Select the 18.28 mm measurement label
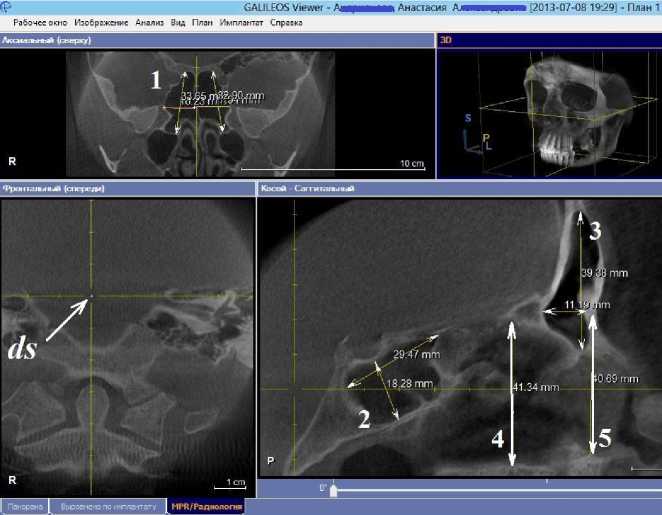The width and height of the screenshot is (662, 515). pyautogui.click(x=410, y=384)
